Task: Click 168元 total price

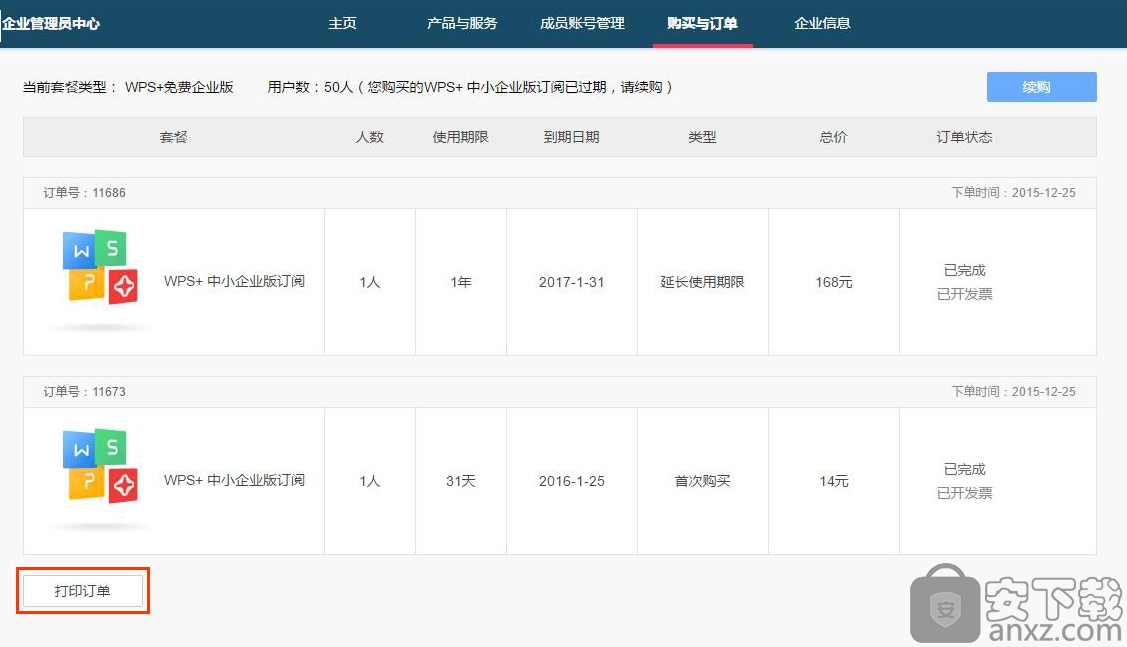Action: click(x=834, y=283)
